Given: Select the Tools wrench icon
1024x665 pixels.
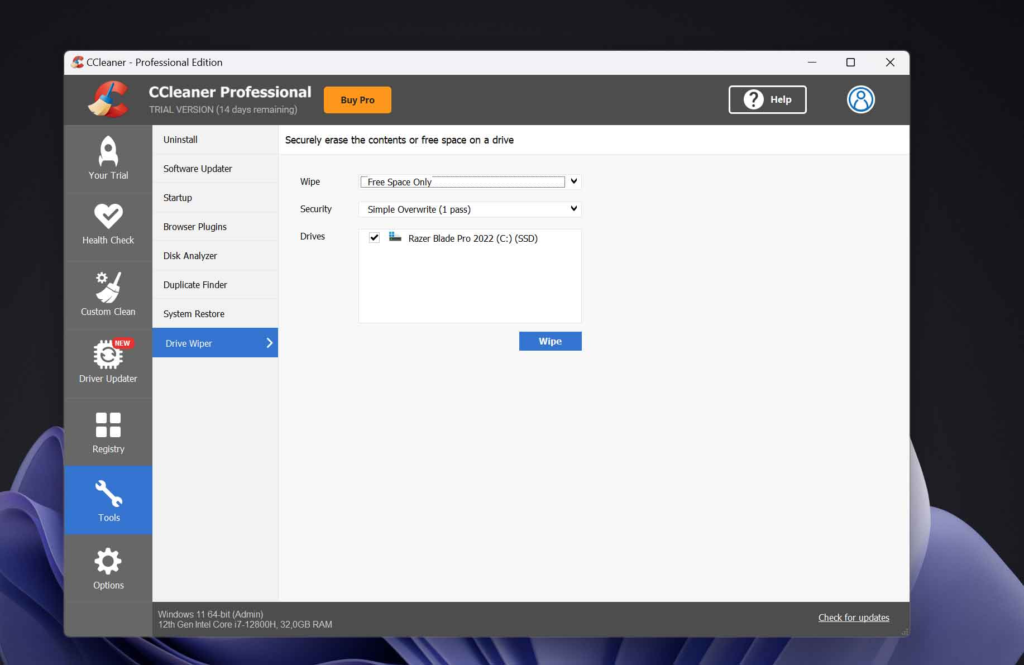Looking at the screenshot, I should point(108,493).
